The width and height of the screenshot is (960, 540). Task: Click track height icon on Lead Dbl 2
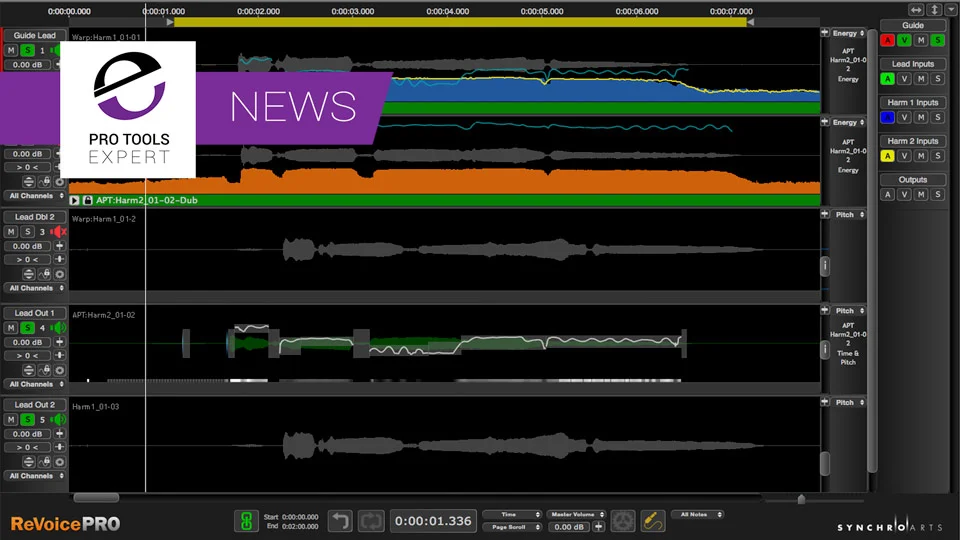click(29, 274)
